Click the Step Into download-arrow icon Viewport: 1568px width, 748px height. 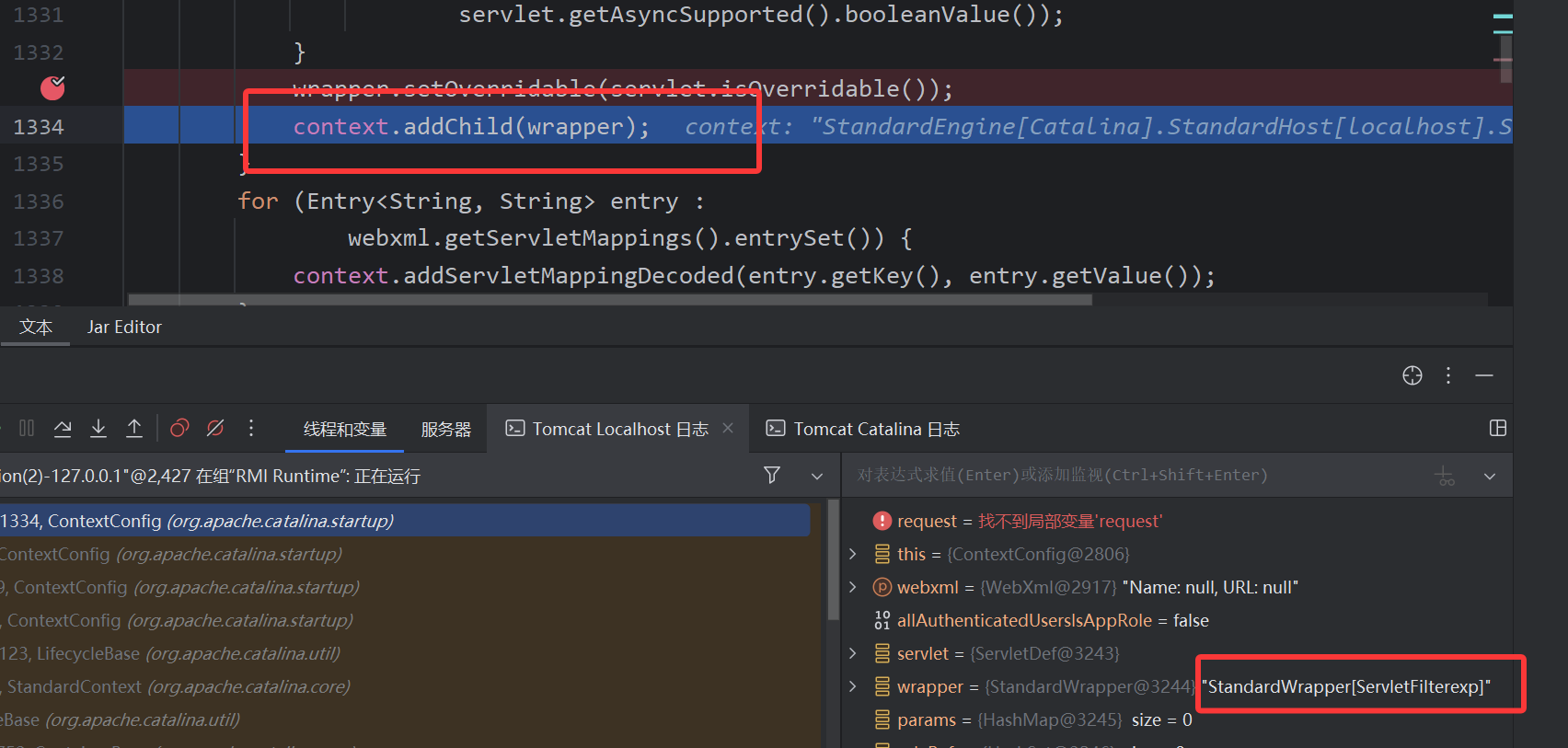(98, 429)
